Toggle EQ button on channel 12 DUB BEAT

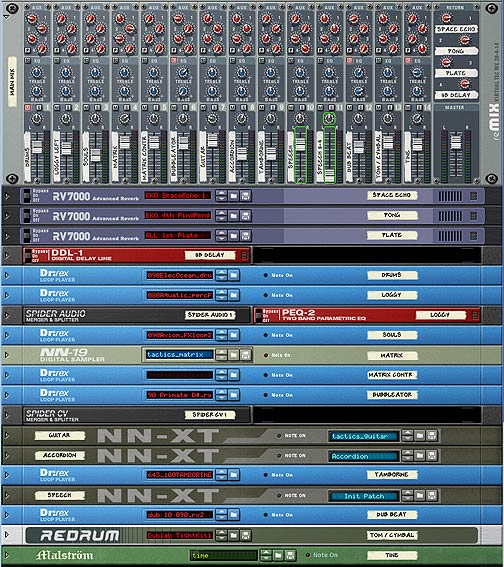tap(349, 61)
